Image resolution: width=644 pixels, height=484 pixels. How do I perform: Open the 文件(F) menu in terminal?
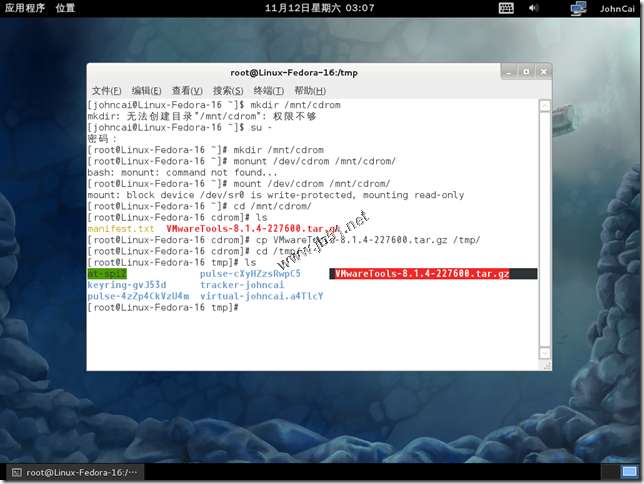pos(106,91)
